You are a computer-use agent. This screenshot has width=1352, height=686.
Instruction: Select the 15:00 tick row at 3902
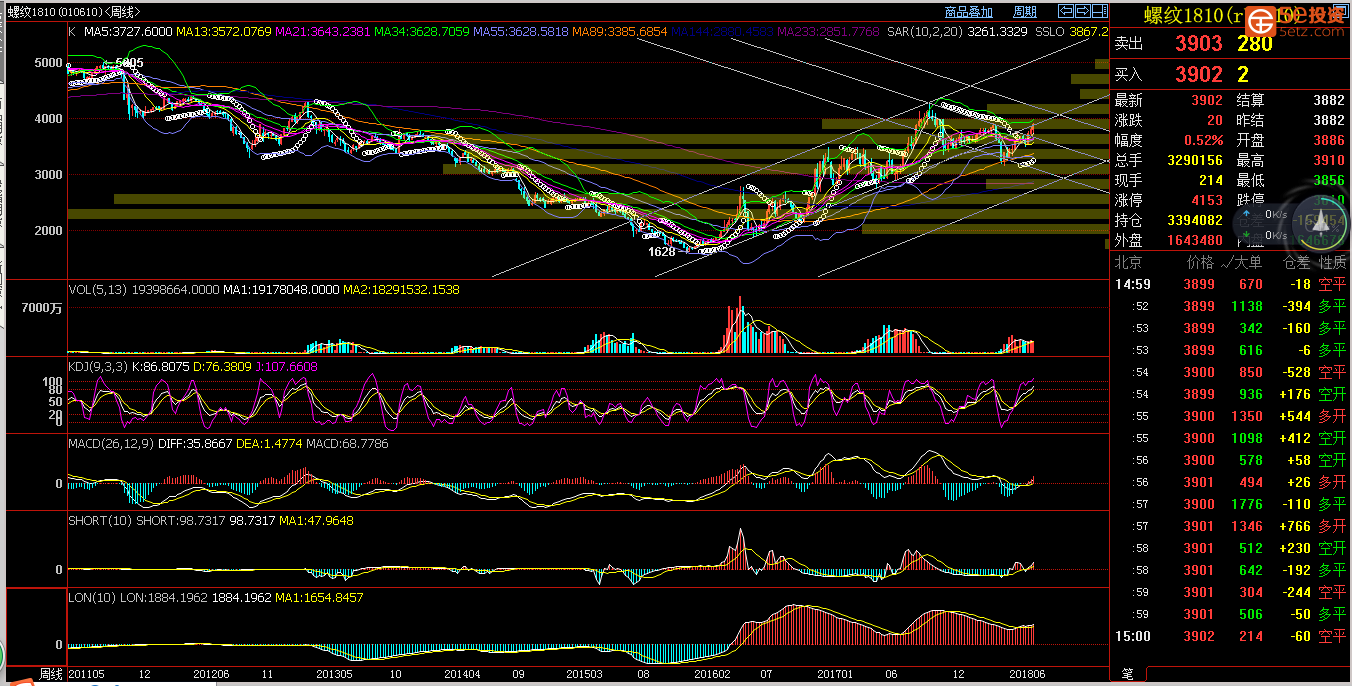click(1230, 636)
